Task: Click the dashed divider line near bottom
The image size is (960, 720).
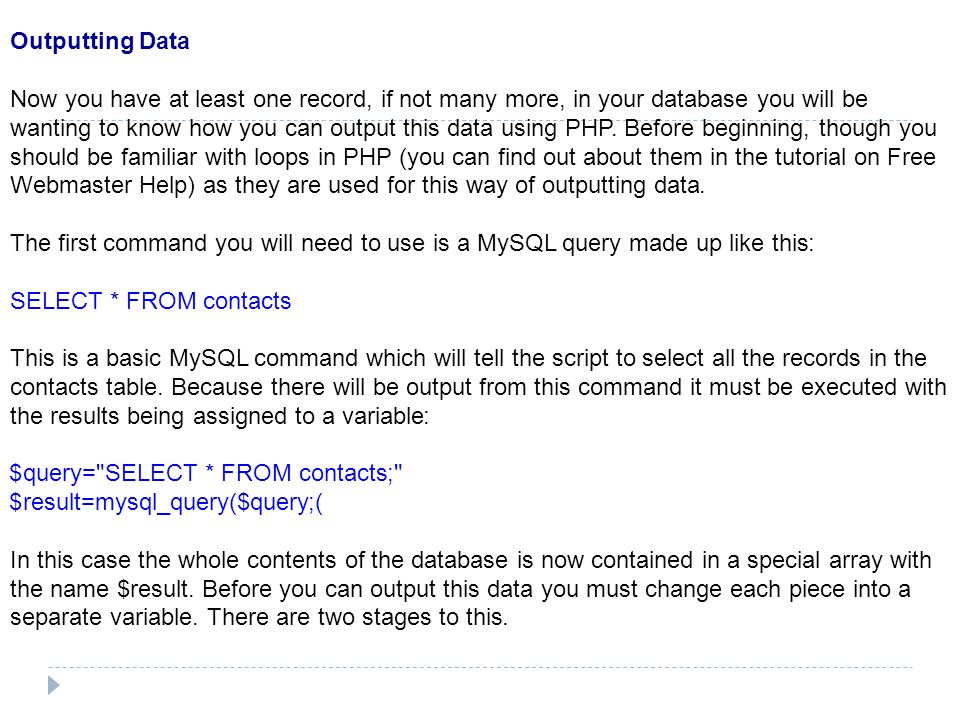Action: [480, 667]
